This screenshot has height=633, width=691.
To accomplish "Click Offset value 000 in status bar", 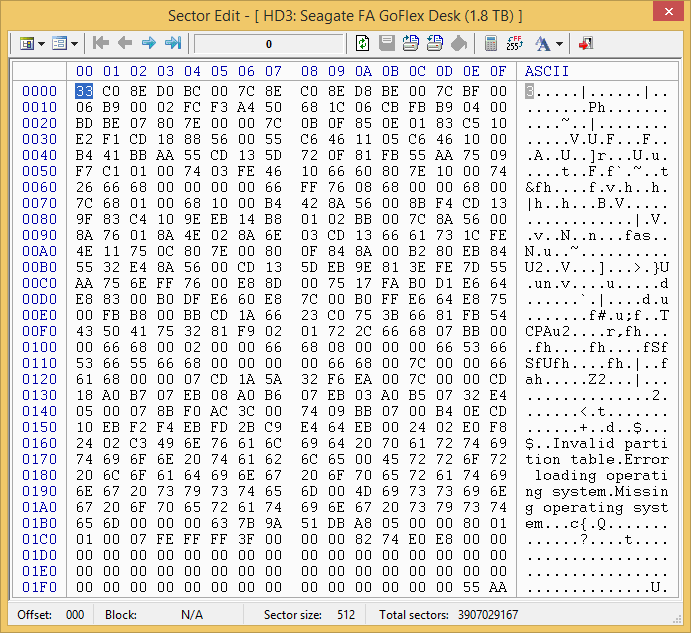I will coord(75,614).
